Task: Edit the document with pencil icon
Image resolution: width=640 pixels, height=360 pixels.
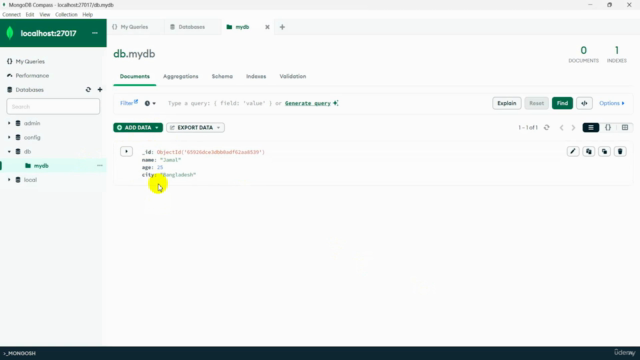Action: [x=573, y=151]
